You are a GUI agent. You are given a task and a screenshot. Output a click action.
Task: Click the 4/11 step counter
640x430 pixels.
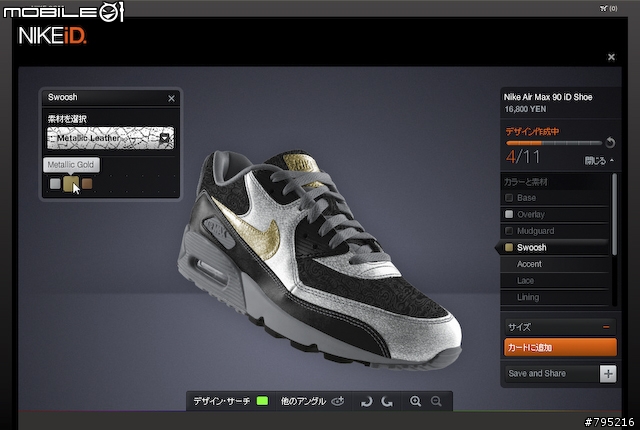click(523, 157)
